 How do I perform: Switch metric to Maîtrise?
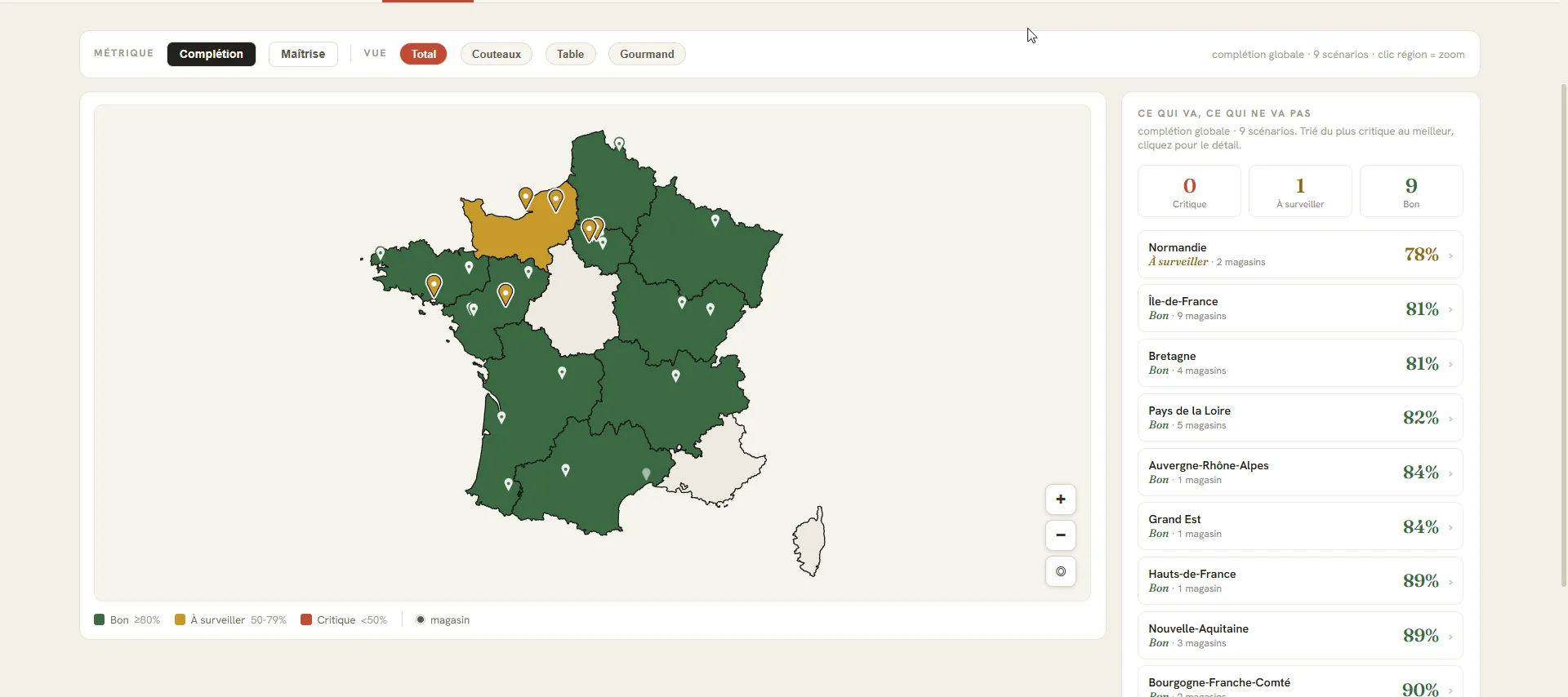coord(303,54)
